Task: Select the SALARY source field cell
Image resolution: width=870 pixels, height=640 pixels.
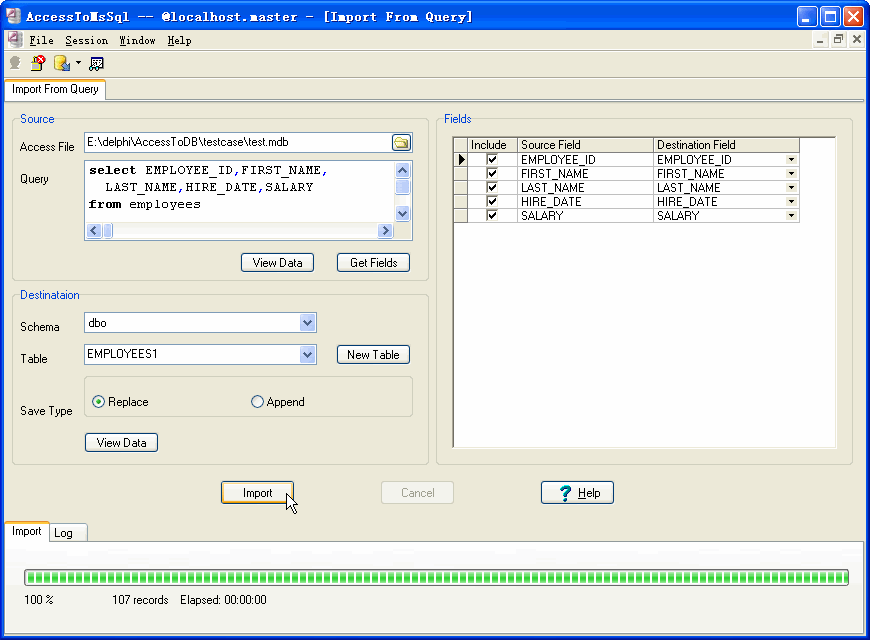Action: (585, 215)
